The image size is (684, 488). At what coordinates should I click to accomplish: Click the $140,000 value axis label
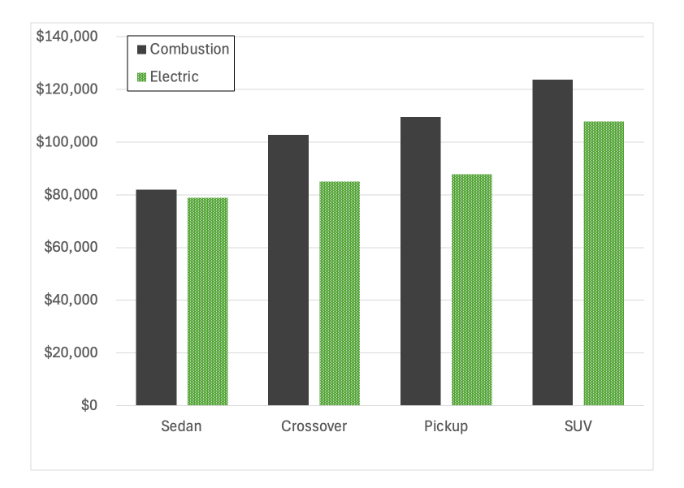67,37
